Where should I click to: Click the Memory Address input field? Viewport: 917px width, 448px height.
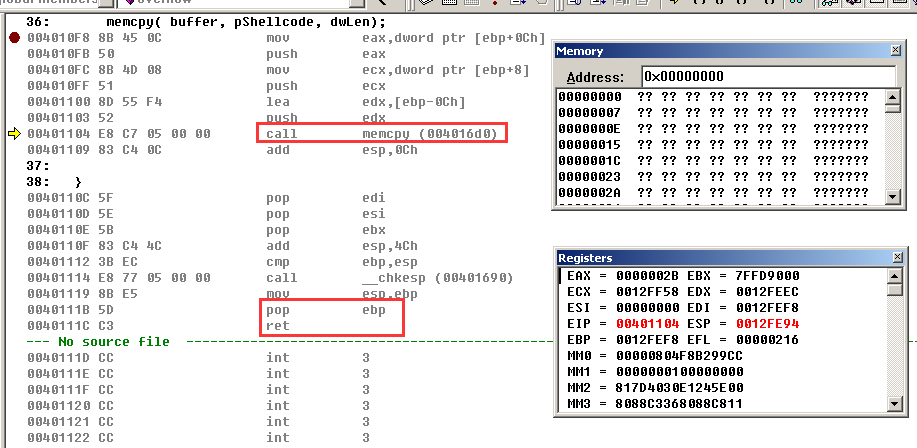768,77
